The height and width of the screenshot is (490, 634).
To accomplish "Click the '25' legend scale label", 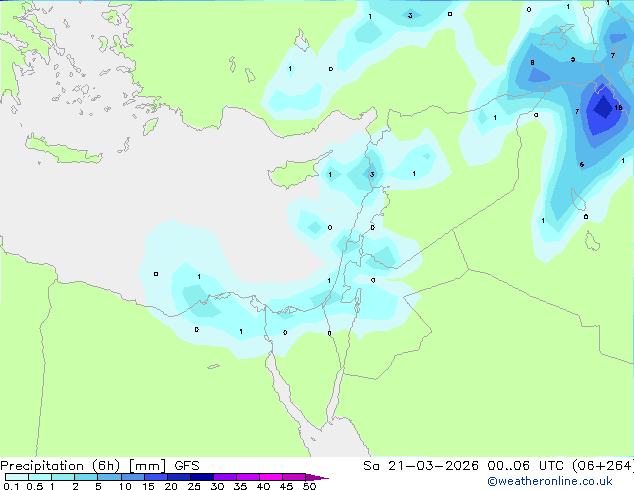I will point(194,486).
